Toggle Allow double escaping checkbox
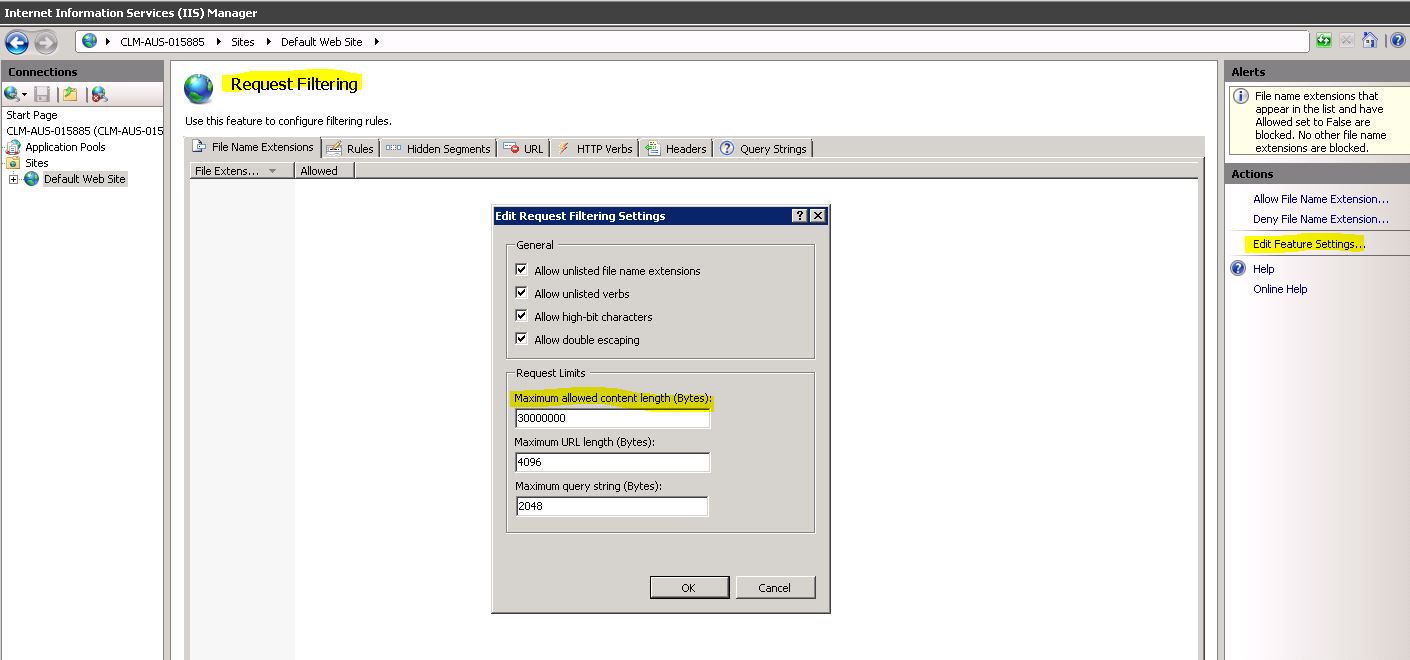 pos(521,339)
